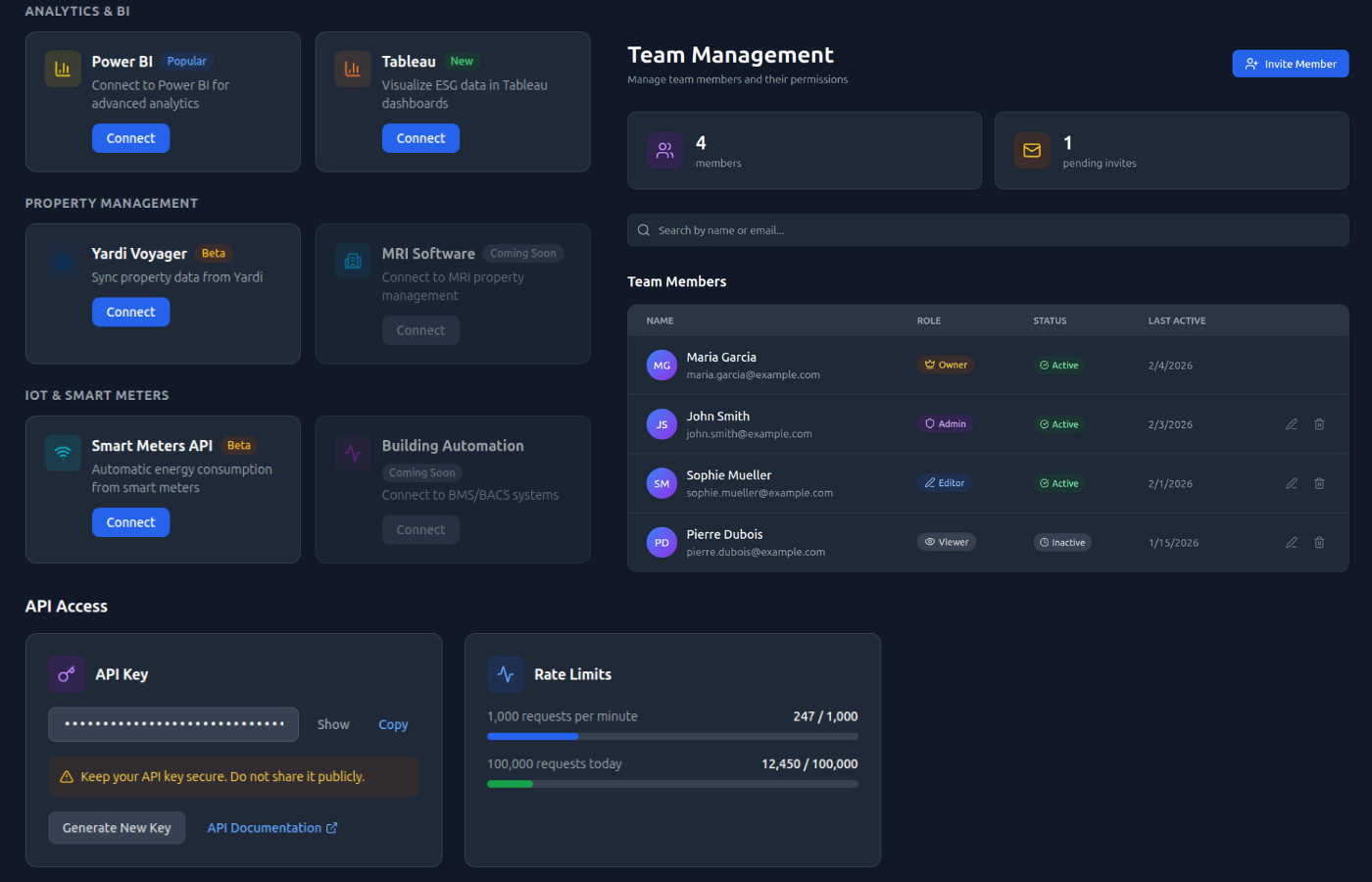Click the Role column header

point(928,320)
